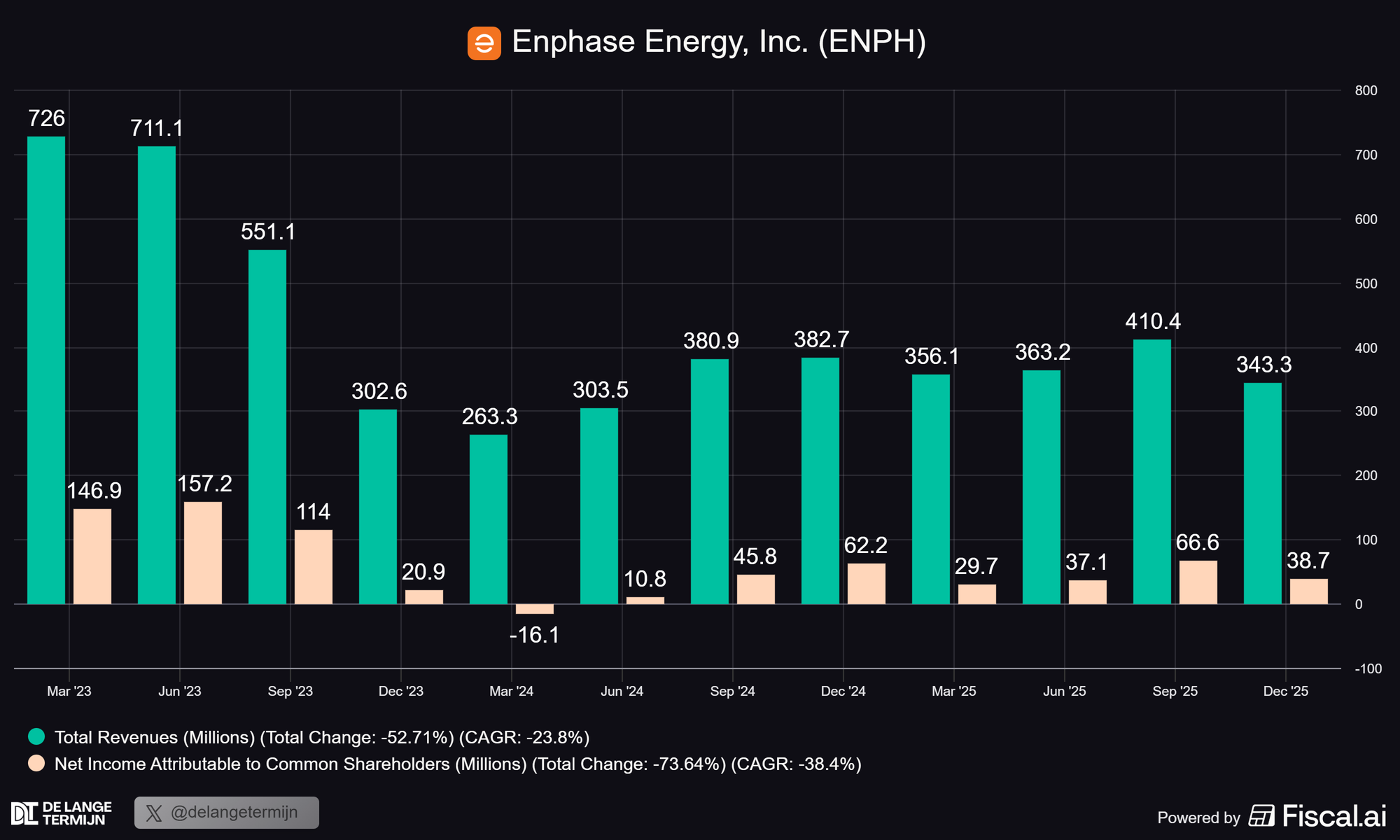Click the negative -16.1 net income bar
This screenshot has height=840, width=1400.
coord(535,609)
